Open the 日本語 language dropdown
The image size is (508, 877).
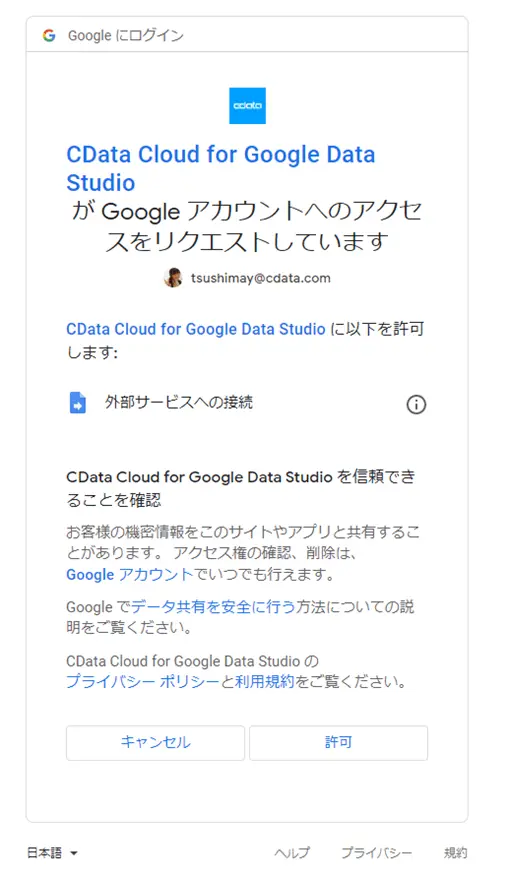click(52, 853)
